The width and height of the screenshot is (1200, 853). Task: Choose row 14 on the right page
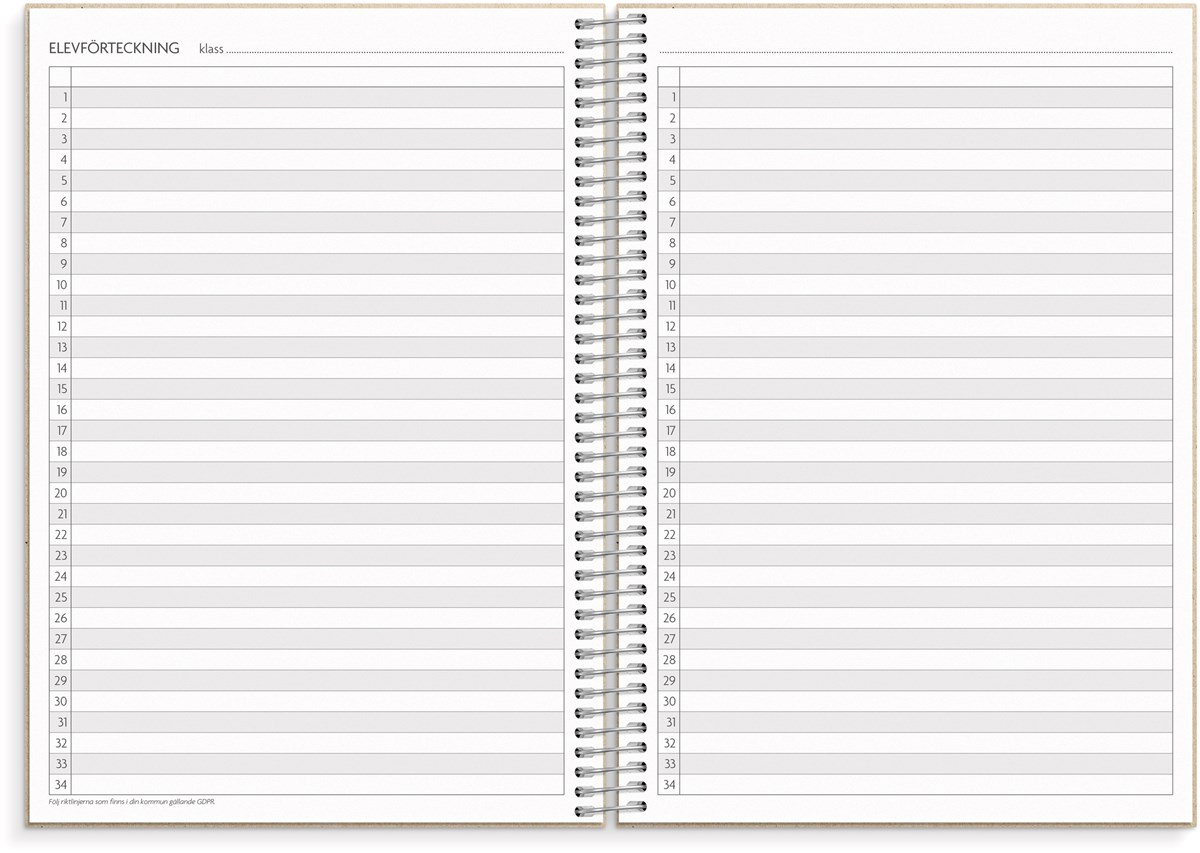925,368
